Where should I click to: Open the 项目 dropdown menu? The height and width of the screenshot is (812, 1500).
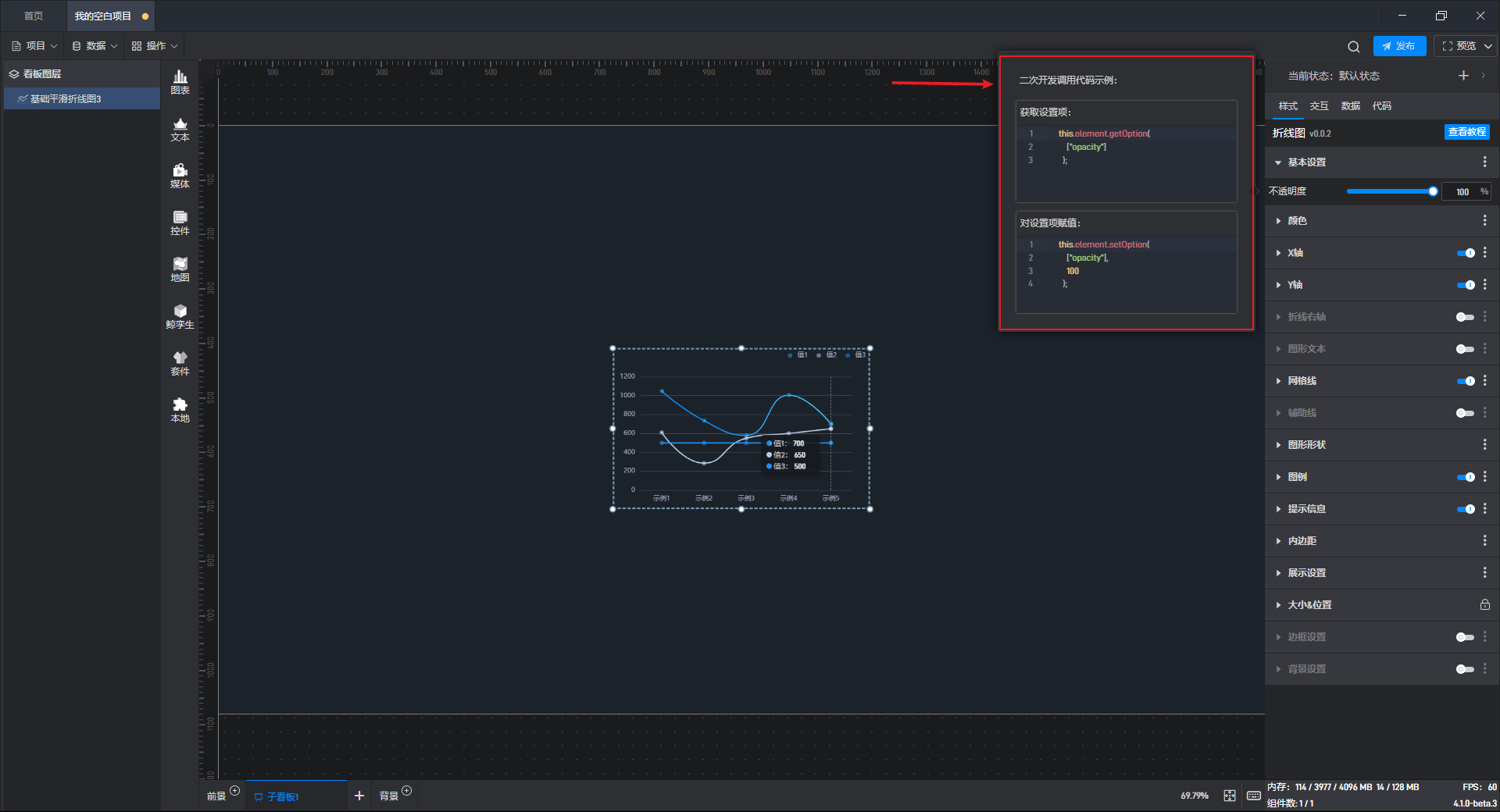click(x=34, y=46)
